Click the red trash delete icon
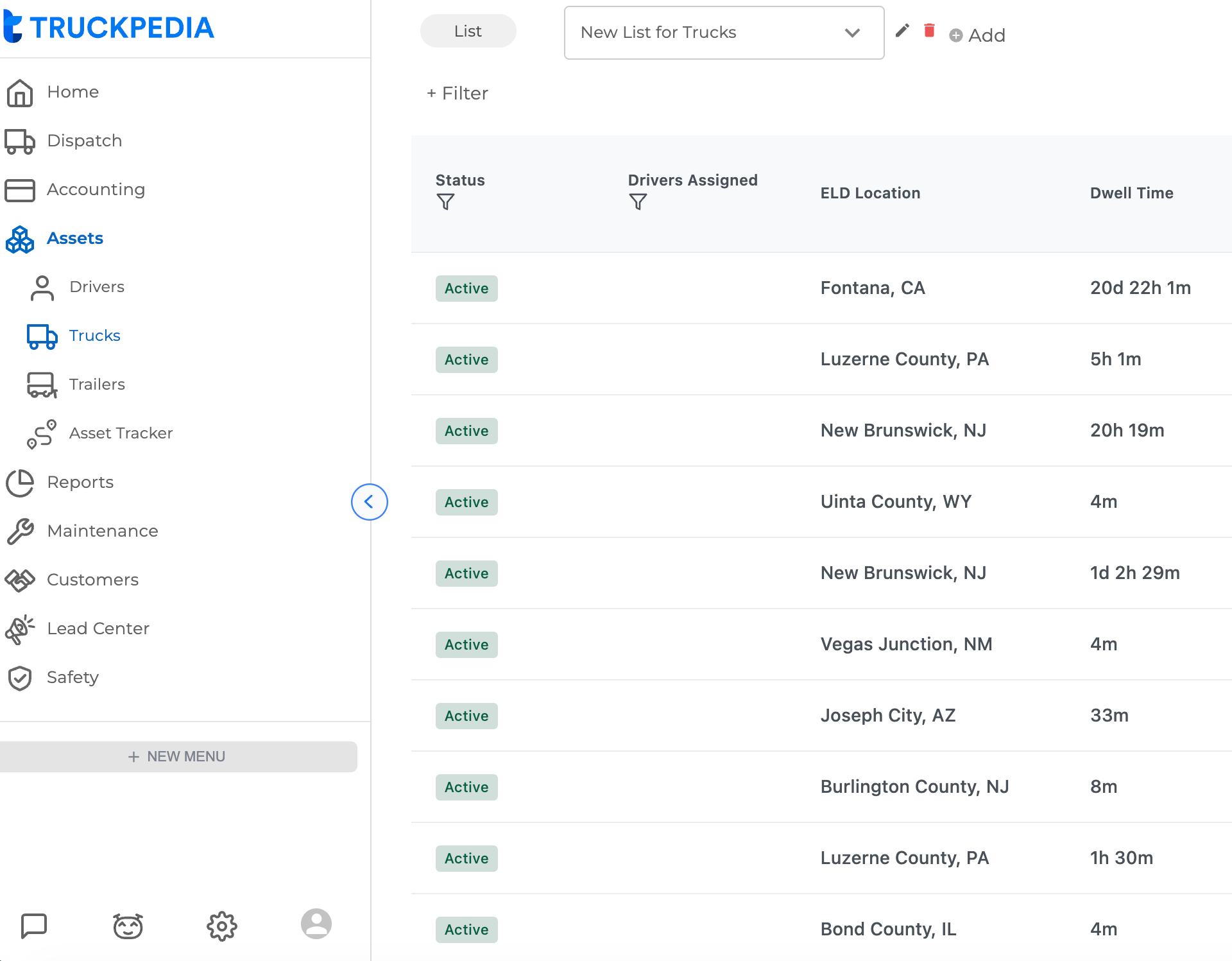 pyautogui.click(x=929, y=30)
